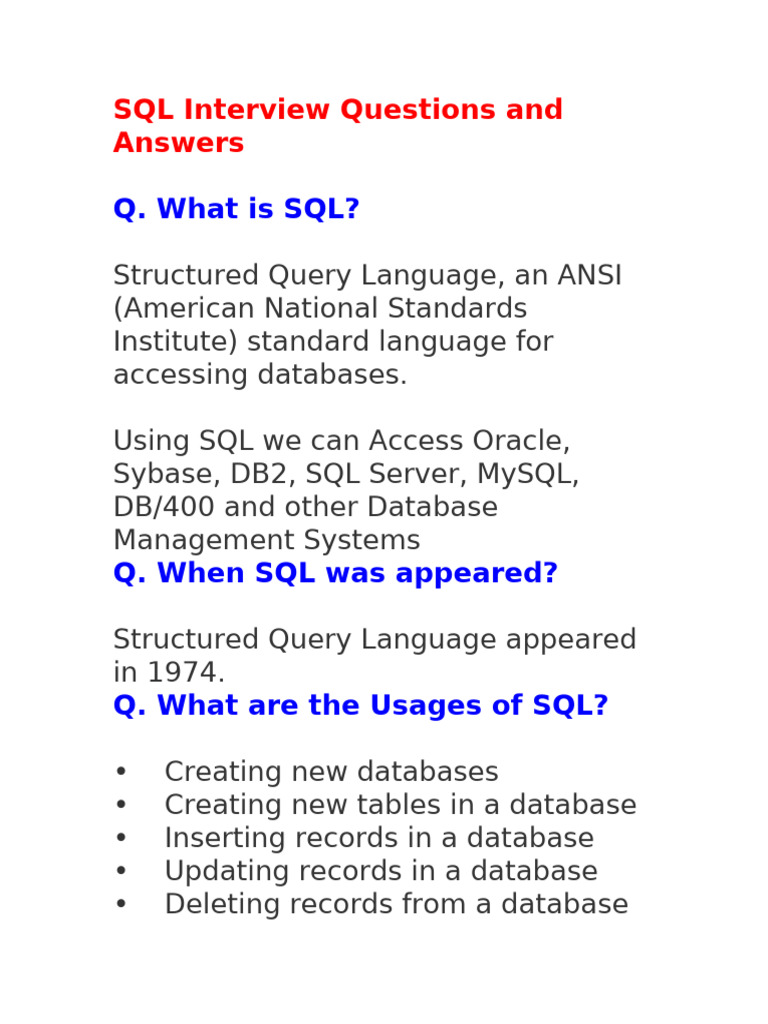The image size is (768, 1024).
Task: Click the line 'Institute) standard language for'
Action: click(x=333, y=342)
